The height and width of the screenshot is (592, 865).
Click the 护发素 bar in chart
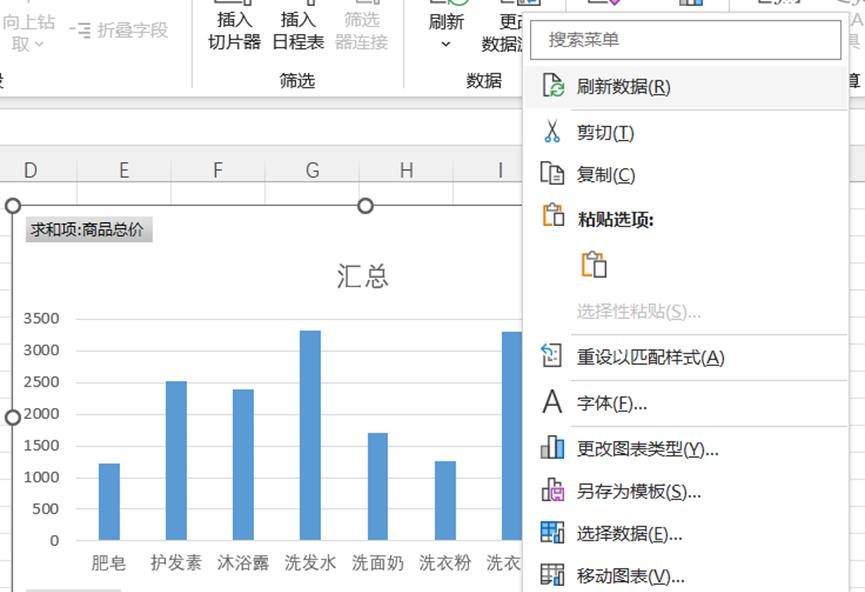(176, 460)
